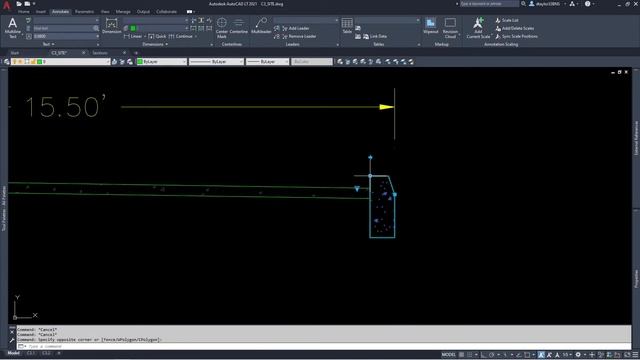Screen dimensions: 640x360
Task: Click the find text search icon
Action: coord(96,28)
